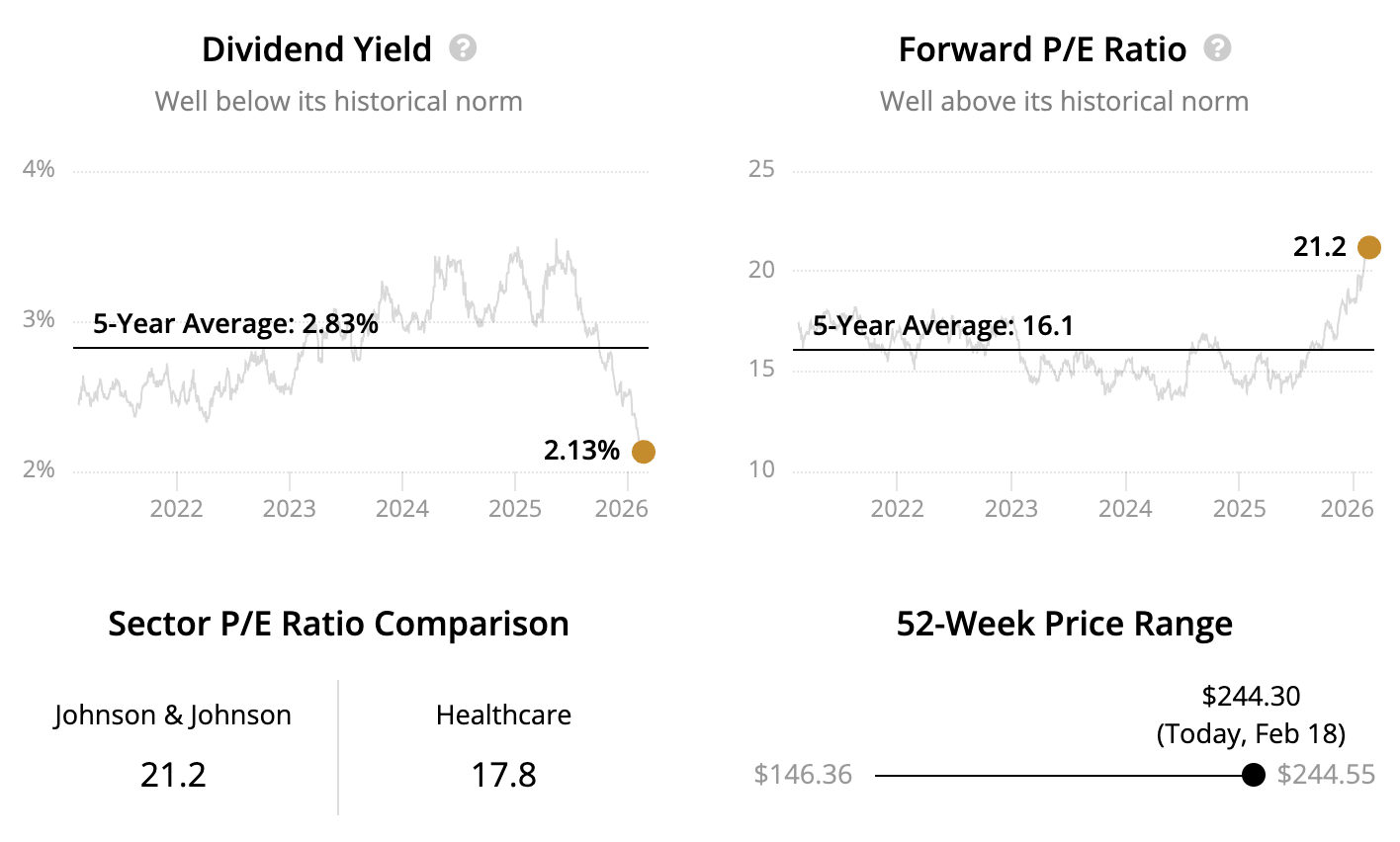Click the $244.30 current price label

pos(1251,697)
